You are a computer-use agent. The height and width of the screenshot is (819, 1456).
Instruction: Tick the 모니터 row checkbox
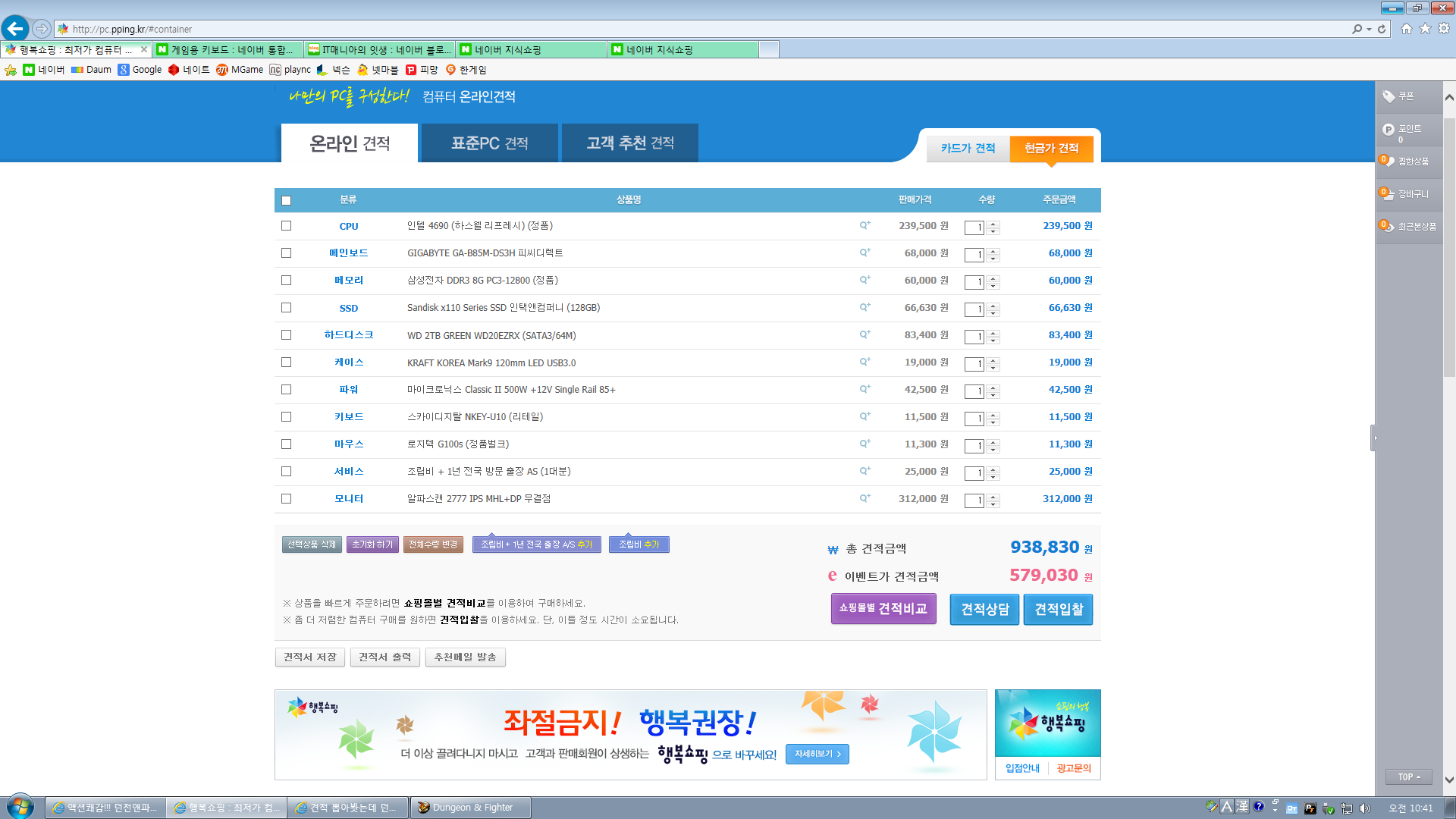(286, 499)
